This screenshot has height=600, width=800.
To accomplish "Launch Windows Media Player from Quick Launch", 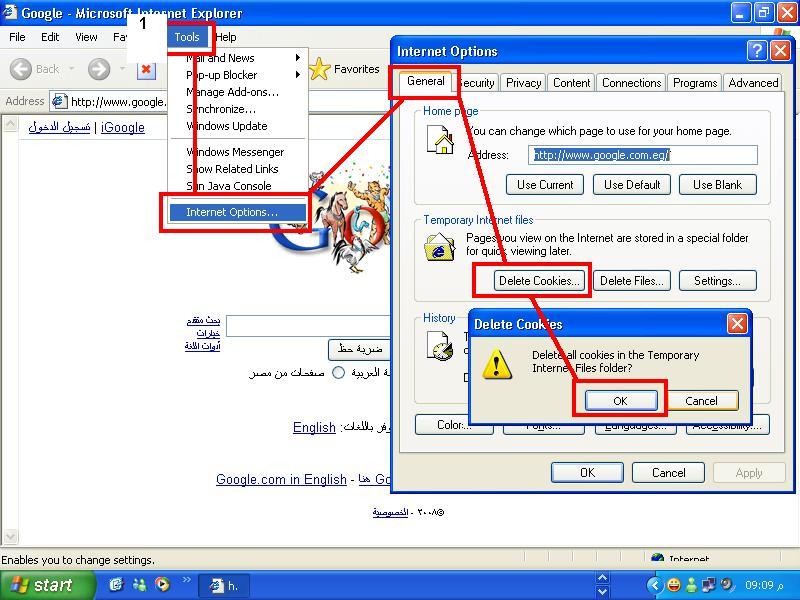I will point(162,585).
